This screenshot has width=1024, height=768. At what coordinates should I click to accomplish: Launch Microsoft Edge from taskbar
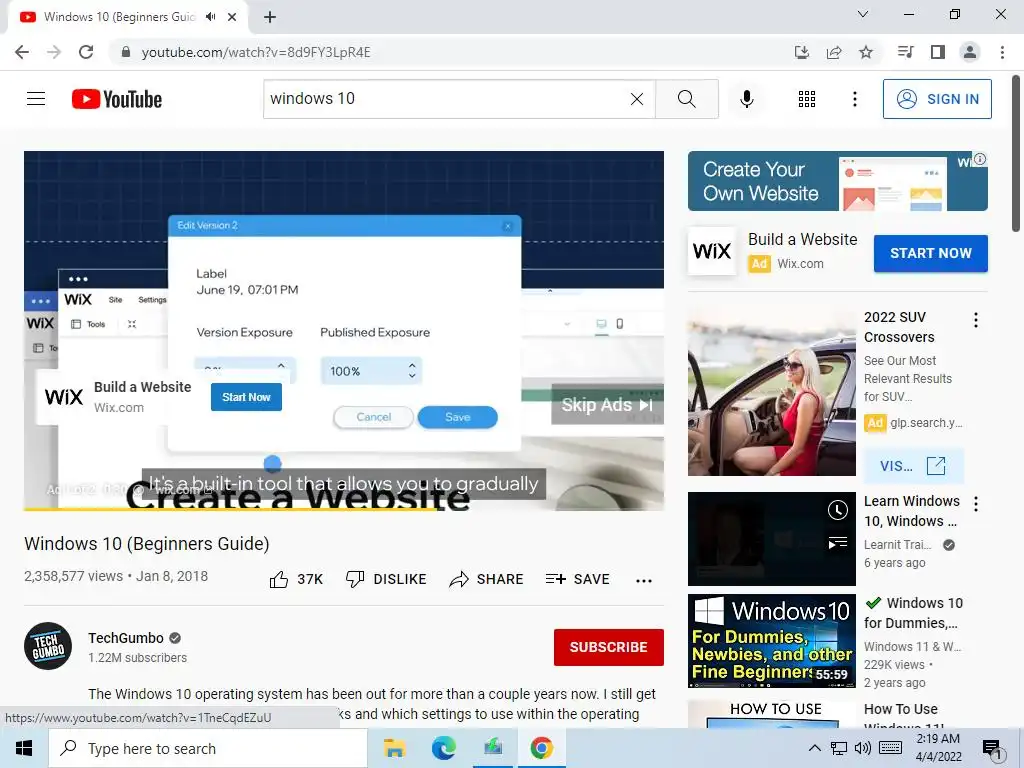[x=443, y=748]
